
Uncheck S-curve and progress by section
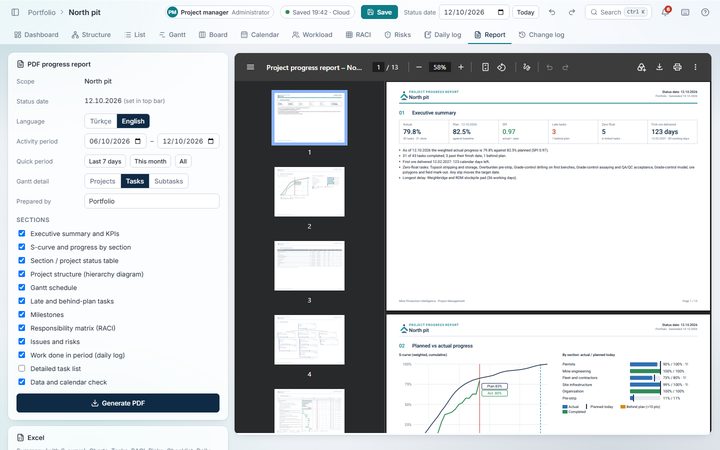(22, 247)
